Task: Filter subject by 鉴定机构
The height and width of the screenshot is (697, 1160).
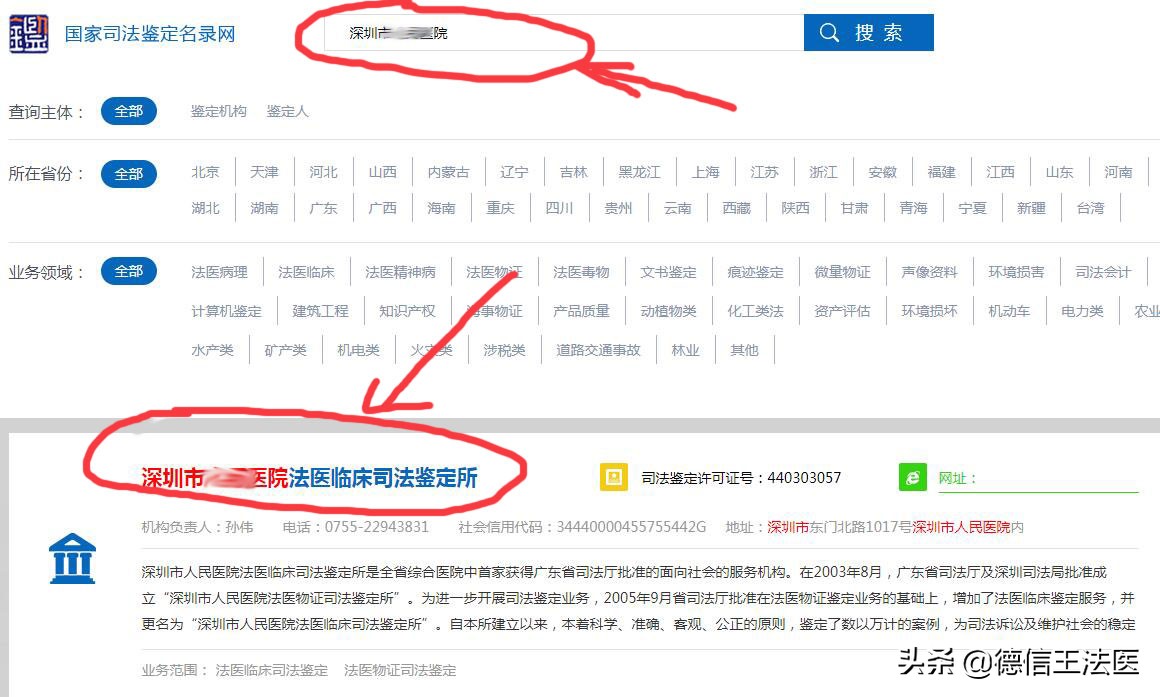Action: pos(218,111)
